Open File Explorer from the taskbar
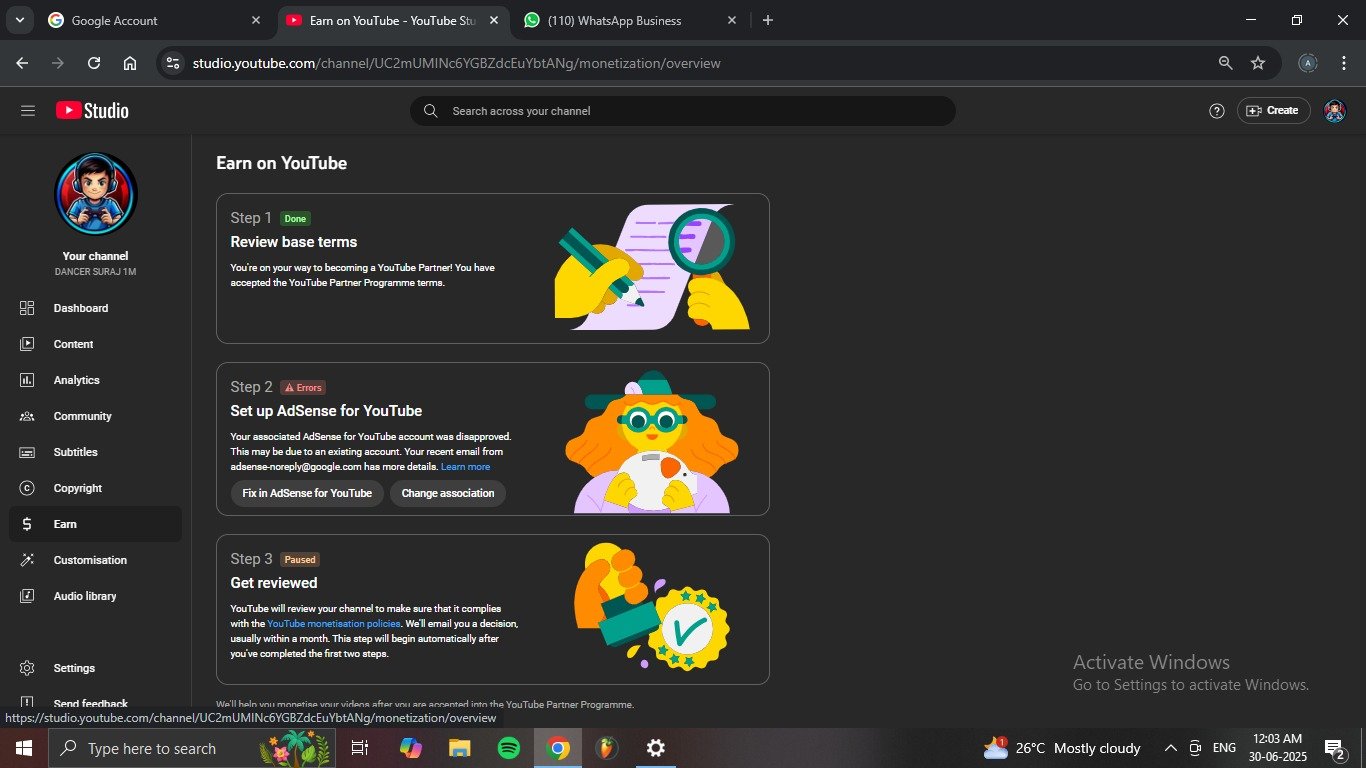Viewport: 1366px width, 768px height. [x=460, y=748]
